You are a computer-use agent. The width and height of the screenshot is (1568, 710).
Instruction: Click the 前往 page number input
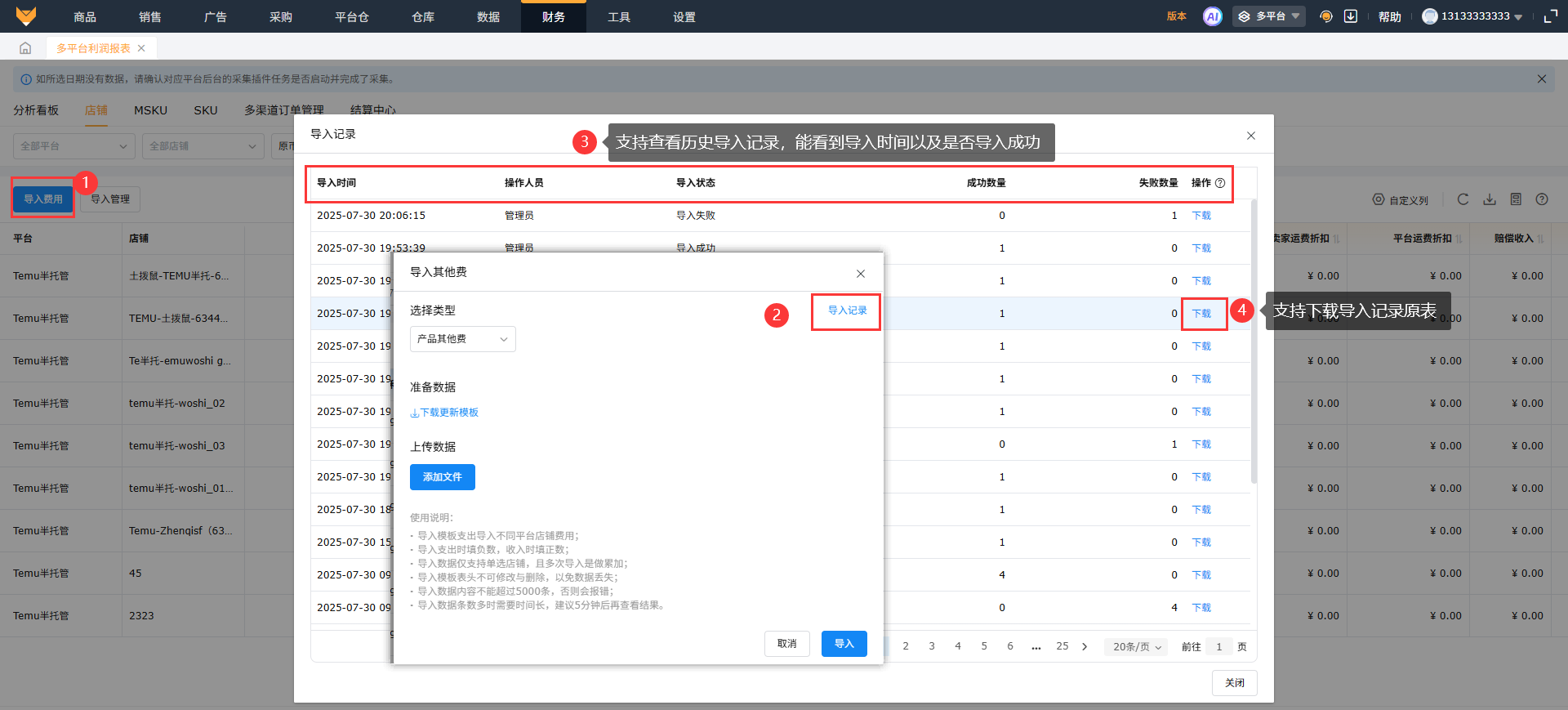(x=1219, y=647)
